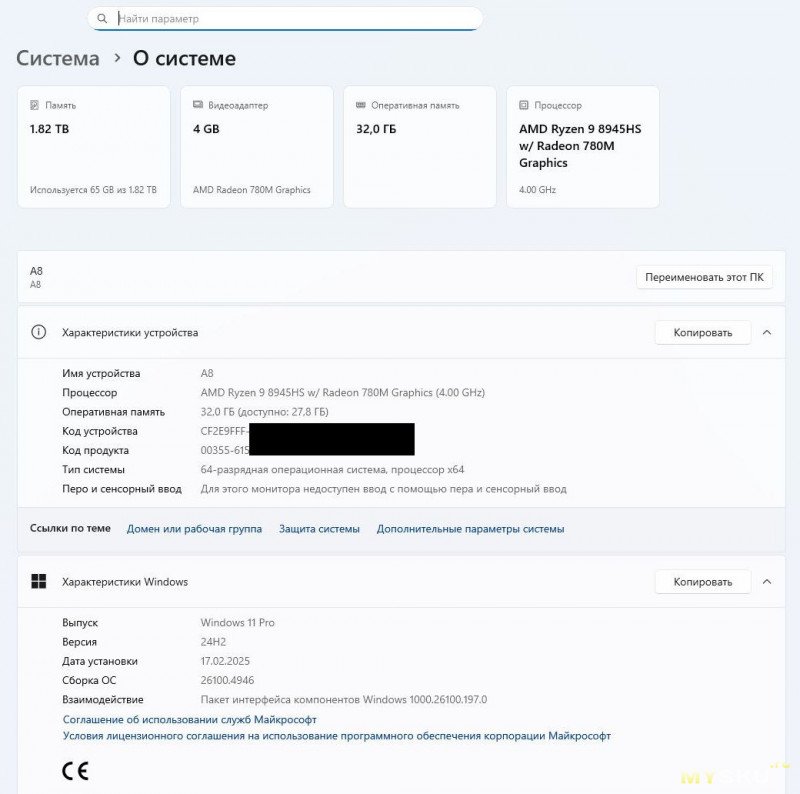Viewport: 800px width, 794px height.
Task: Select device name value "A8"
Action: click(x=207, y=374)
